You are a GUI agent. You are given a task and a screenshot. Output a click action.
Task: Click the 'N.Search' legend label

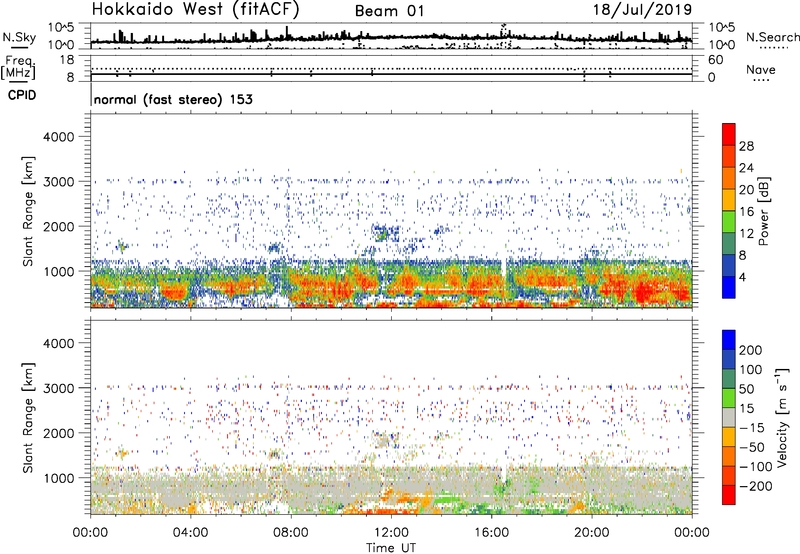[x=773, y=37]
